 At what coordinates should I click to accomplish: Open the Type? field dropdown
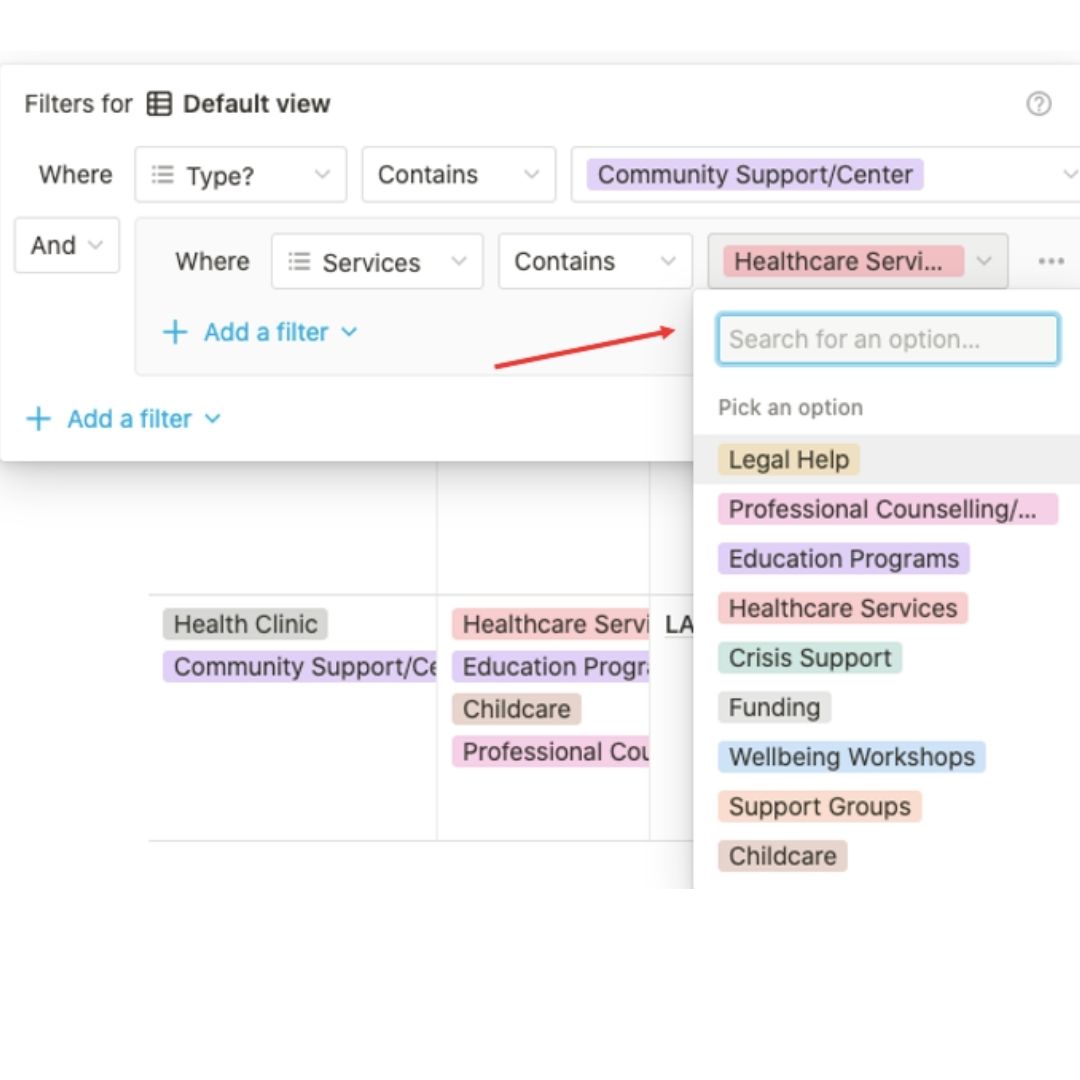tap(240, 175)
